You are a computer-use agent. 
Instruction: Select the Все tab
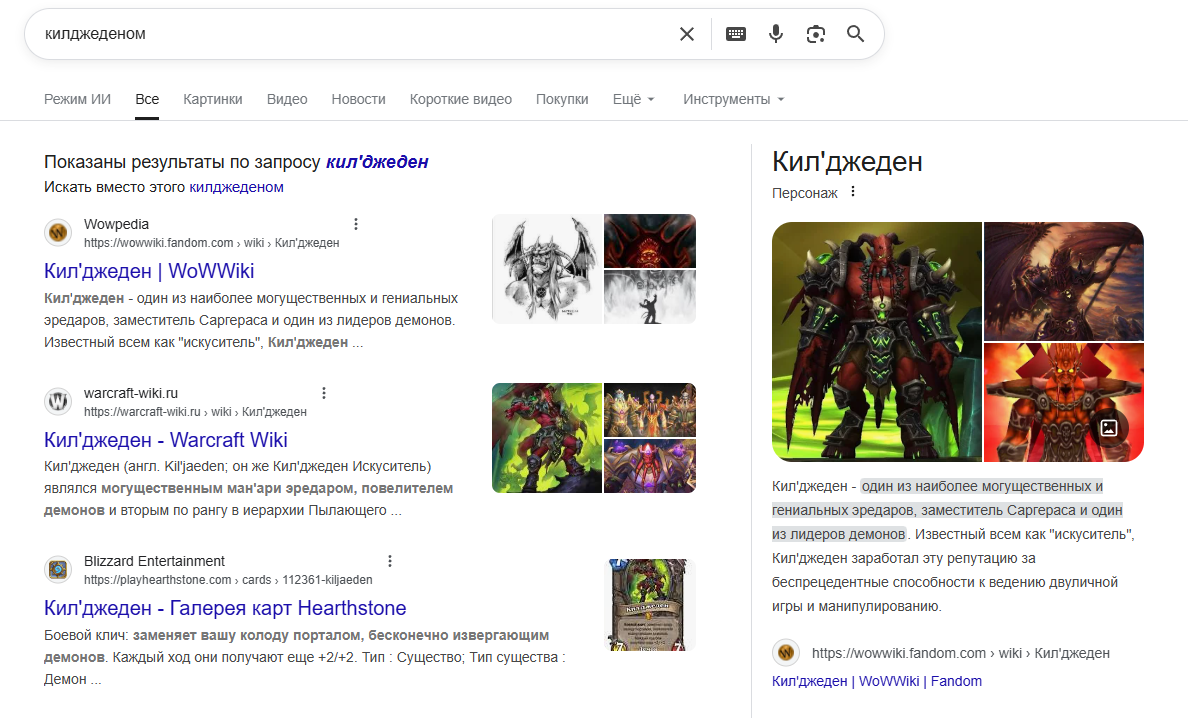click(x=147, y=99)
